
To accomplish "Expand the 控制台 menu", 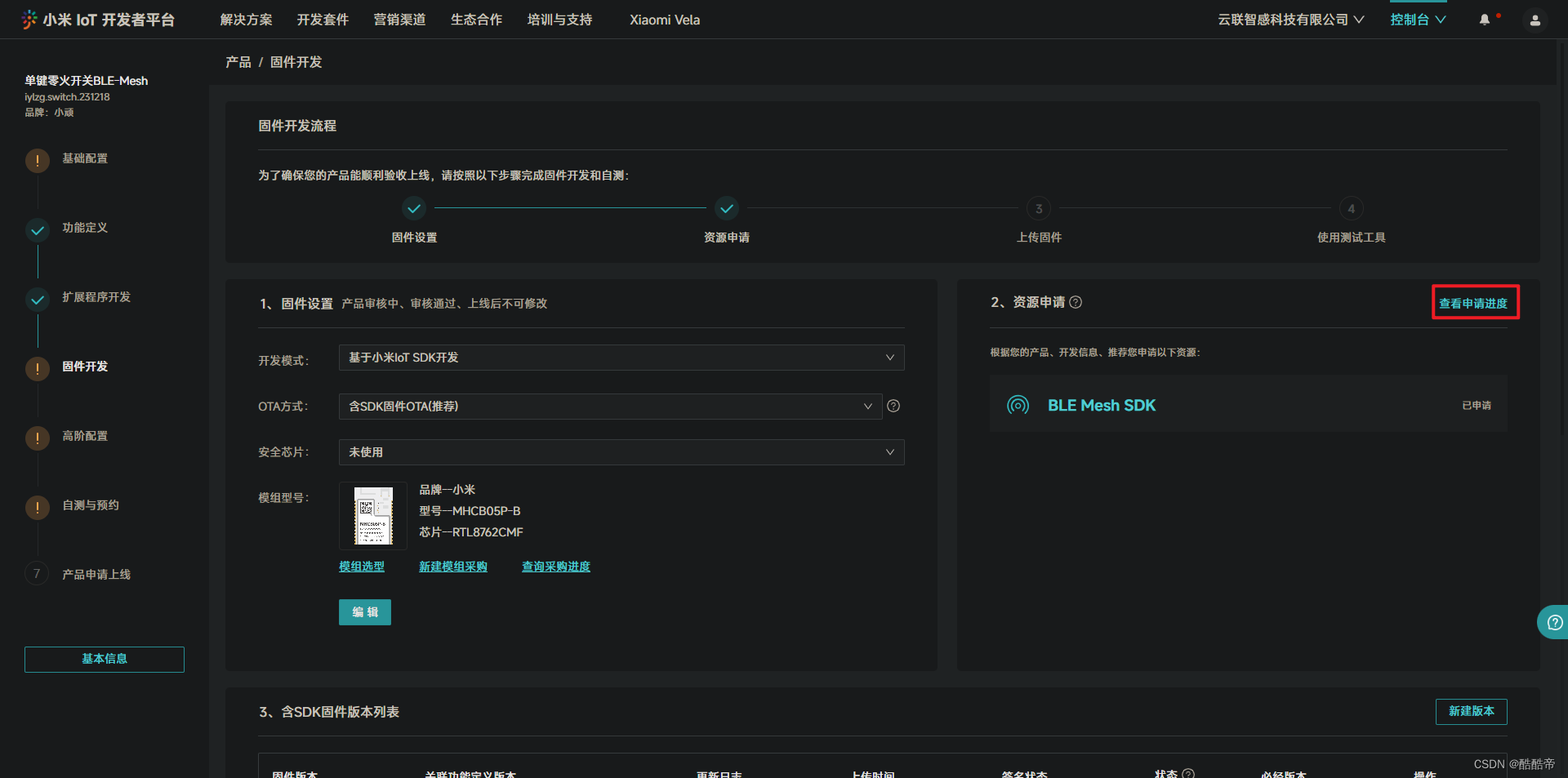I will tap(1419, 20).
